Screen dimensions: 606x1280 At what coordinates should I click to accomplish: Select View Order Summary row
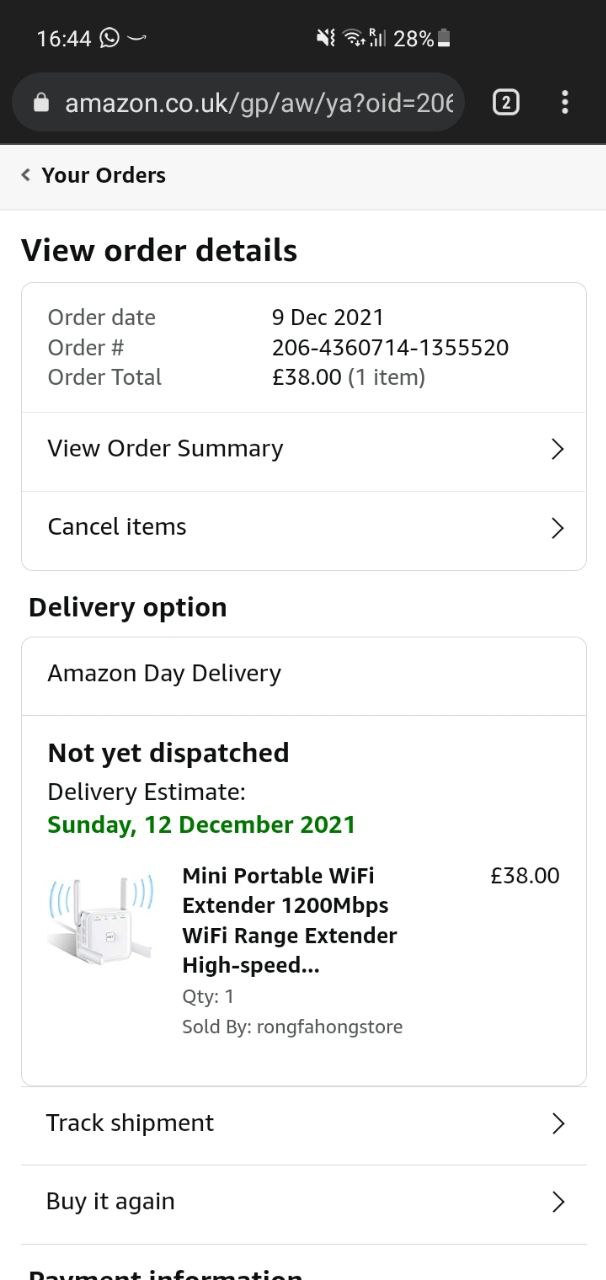click(165, 449)
